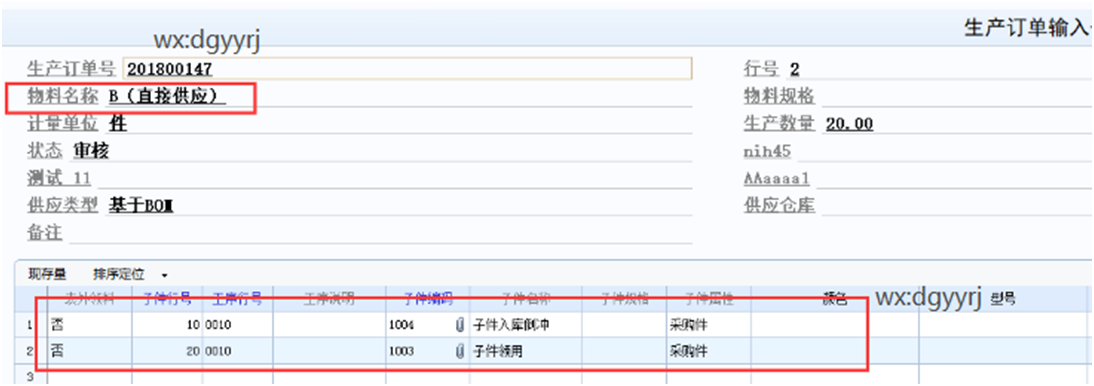
Task: Click the 物料名称 field label
Action: coord(63,97)
